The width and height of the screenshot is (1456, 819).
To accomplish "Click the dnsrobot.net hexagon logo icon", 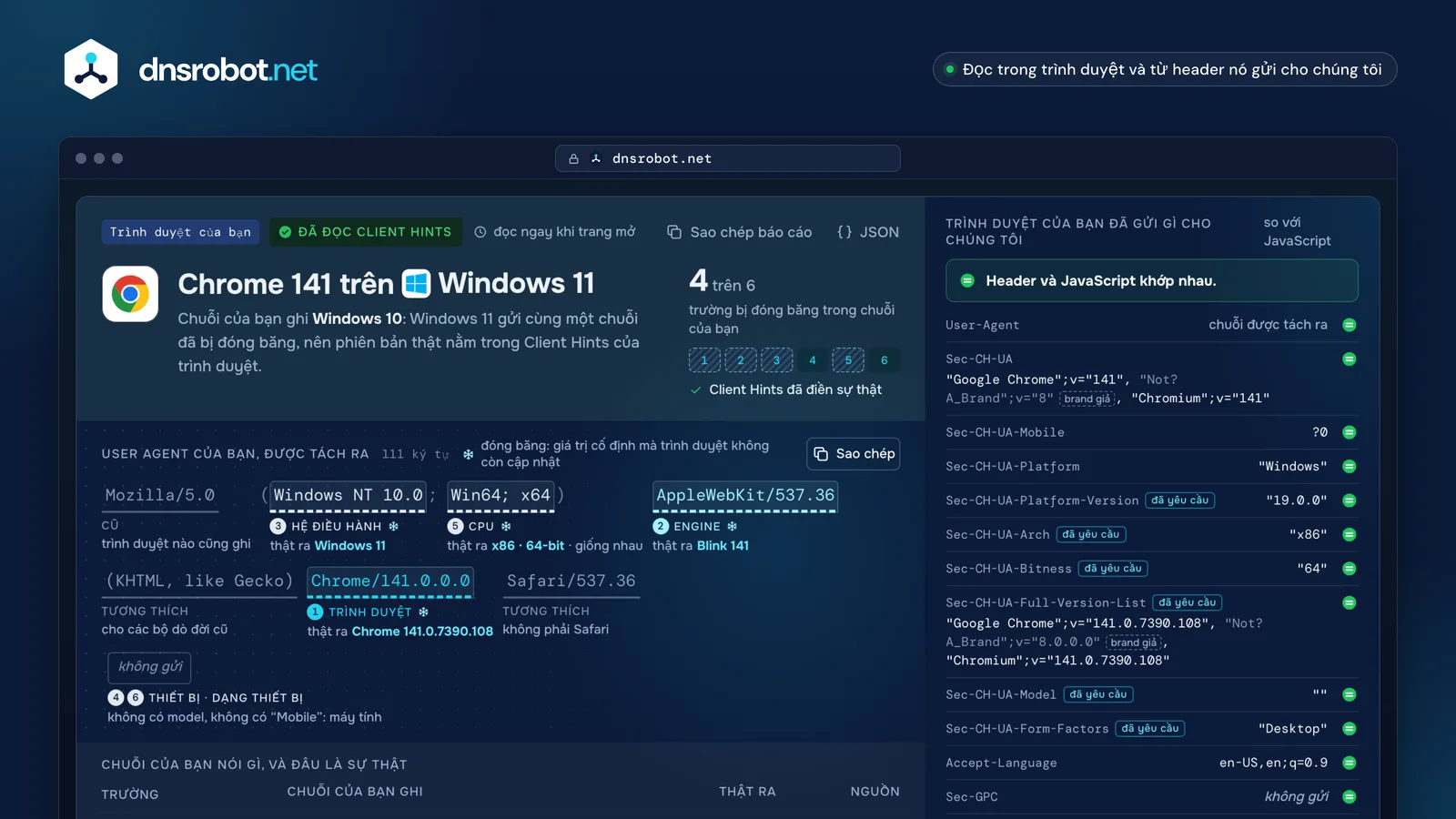I will (91, 69).
